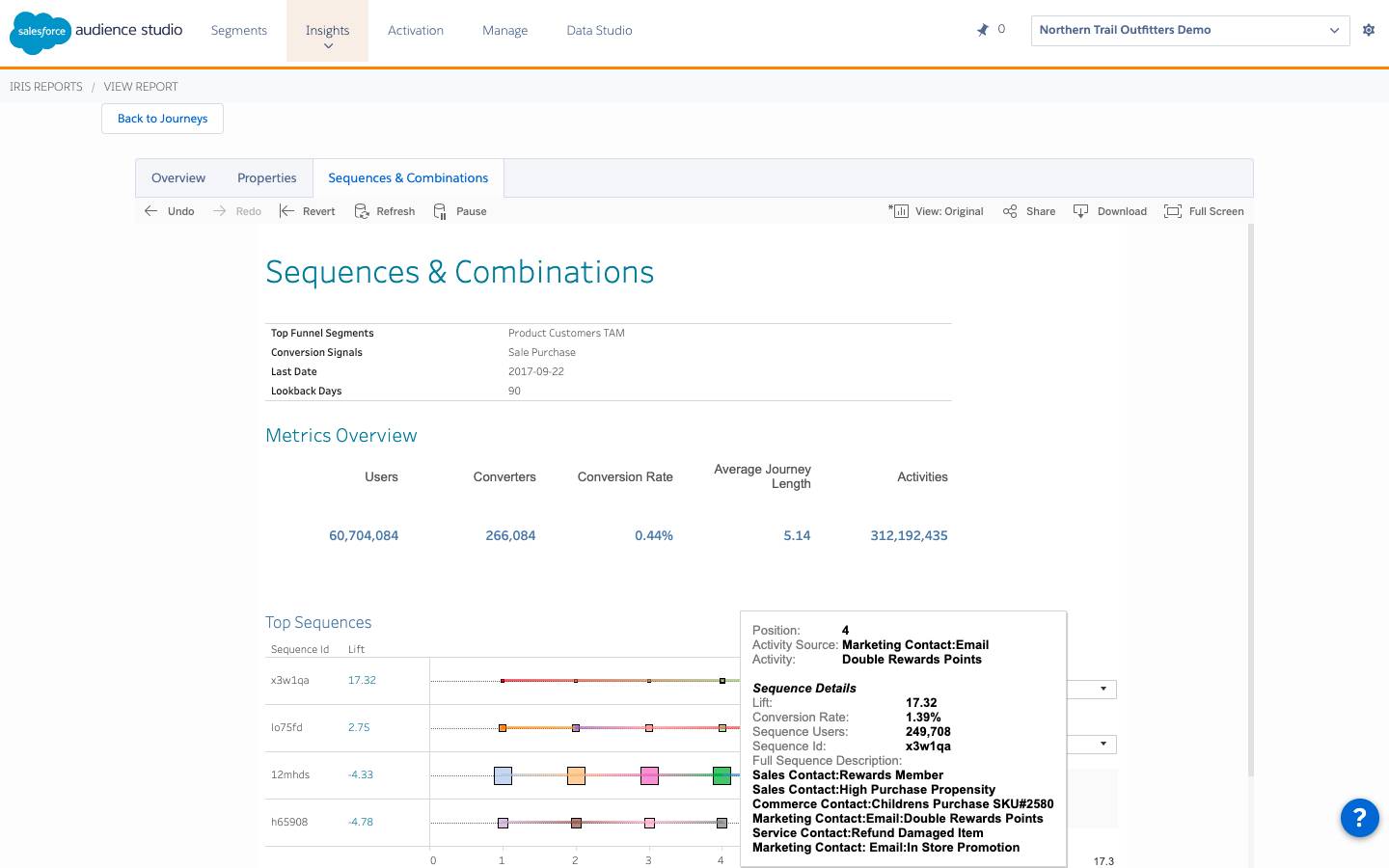Click the lift value -4.33

(x=361, y=774)
